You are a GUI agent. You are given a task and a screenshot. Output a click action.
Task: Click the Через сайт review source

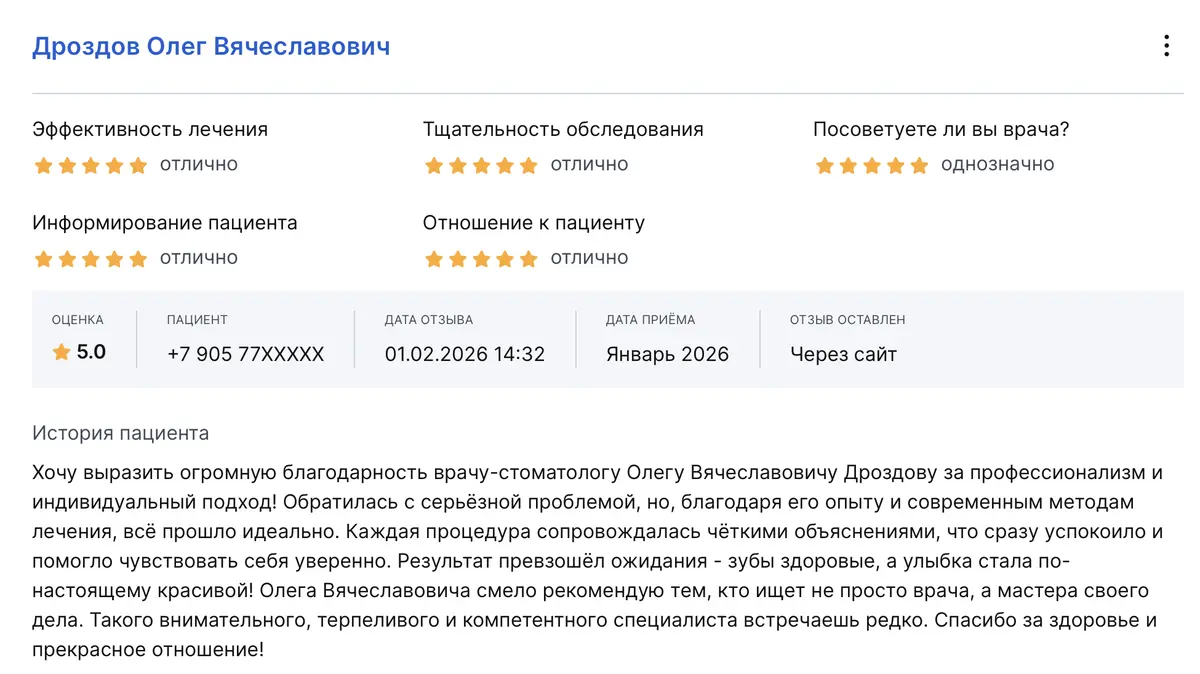point(843,354)
